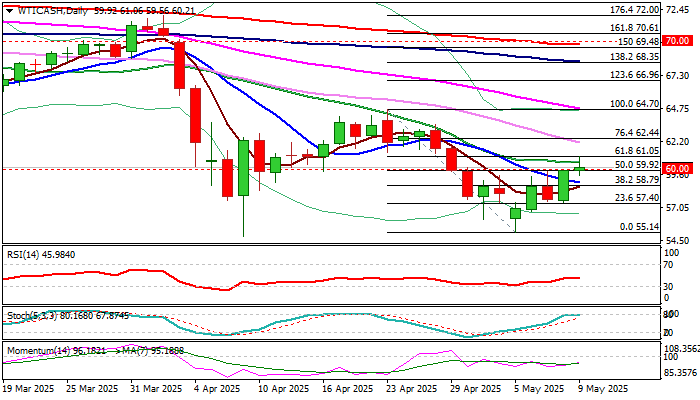Click the 54.50 value on price scale
700x400 pixels.
click(x=677, y=241)
